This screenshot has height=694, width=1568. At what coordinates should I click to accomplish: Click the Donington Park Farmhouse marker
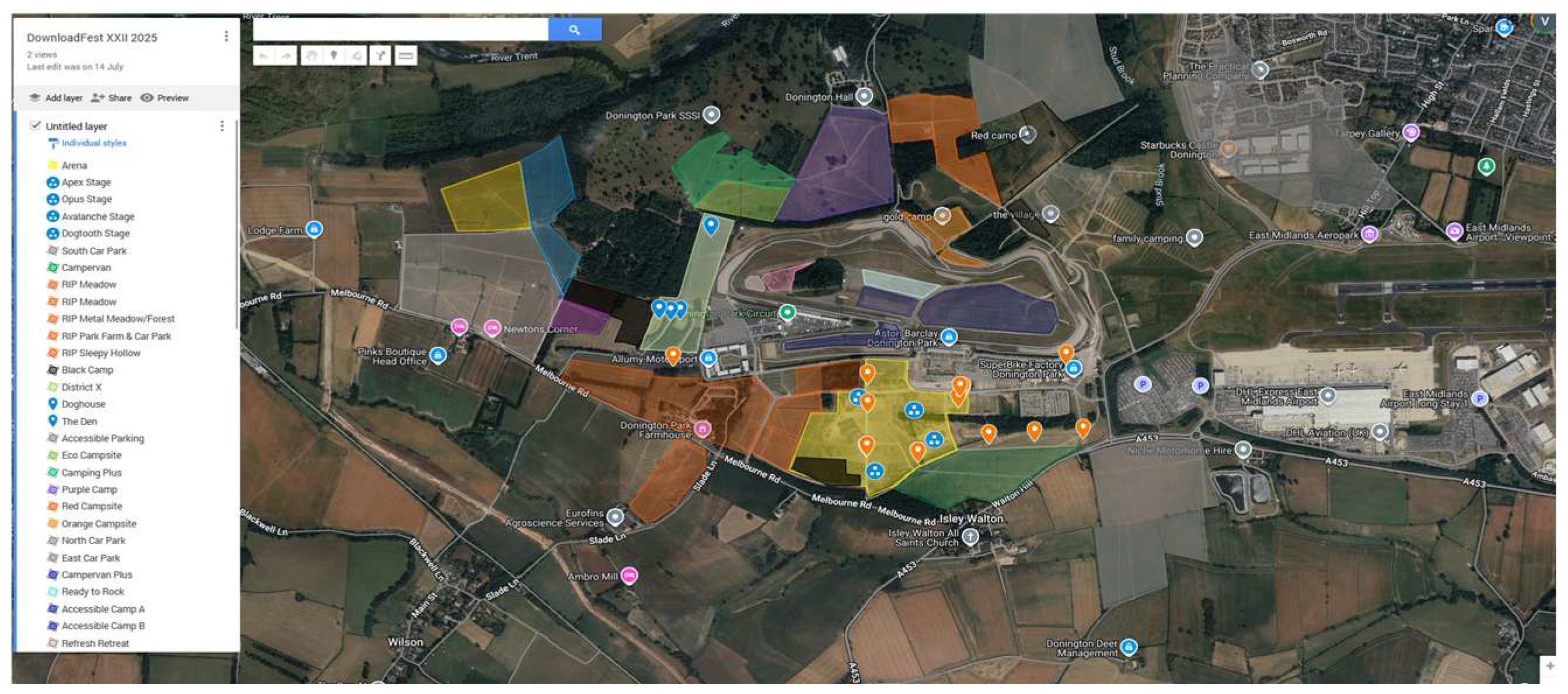click(x=703, y=429)
